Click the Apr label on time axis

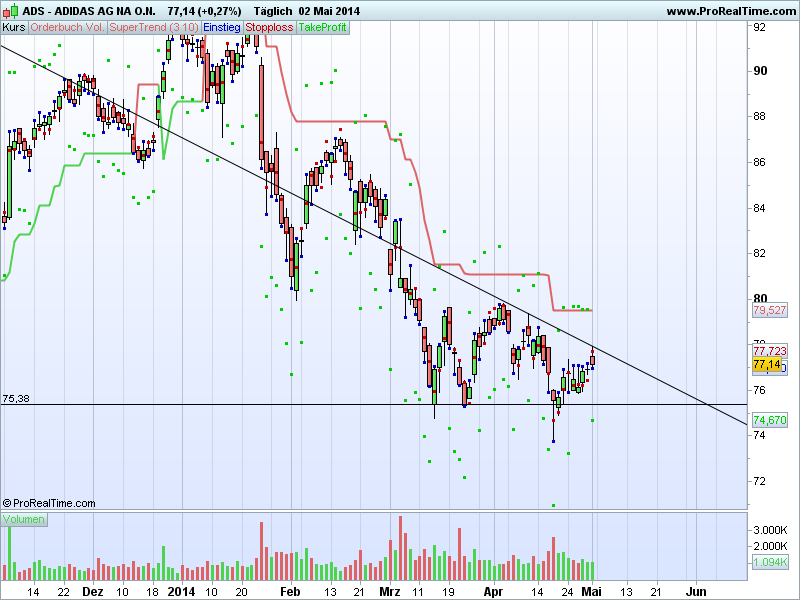pyautogui.click(x=493, y=592)
